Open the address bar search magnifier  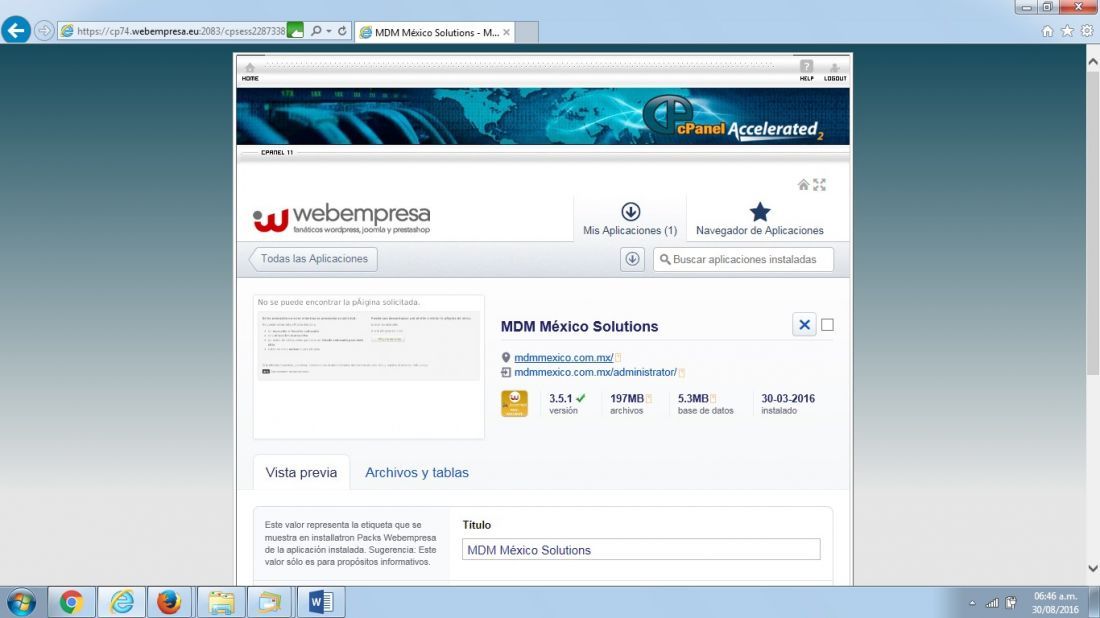pos(316,31)
